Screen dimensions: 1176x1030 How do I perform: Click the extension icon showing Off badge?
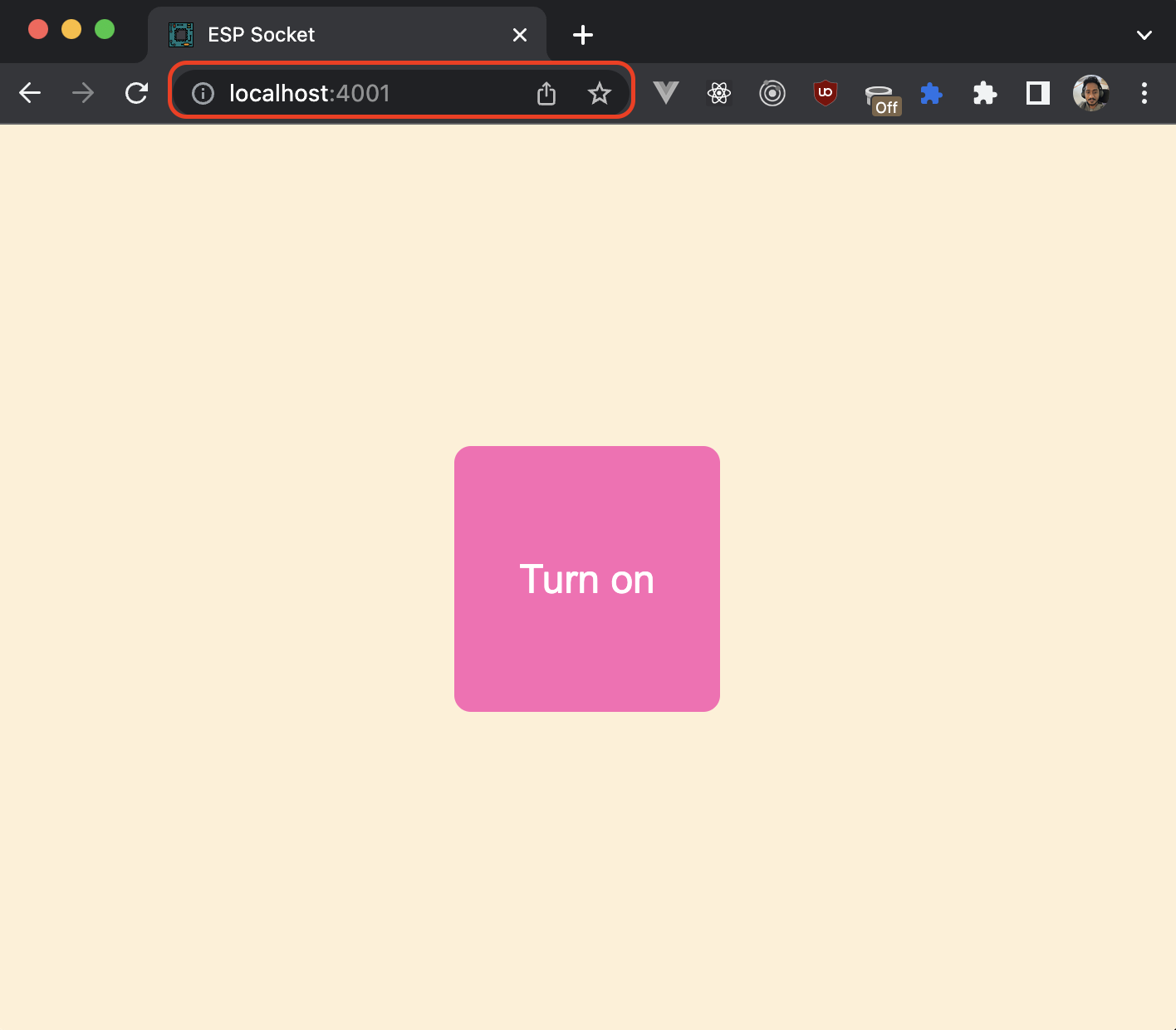tap(880, 93)
